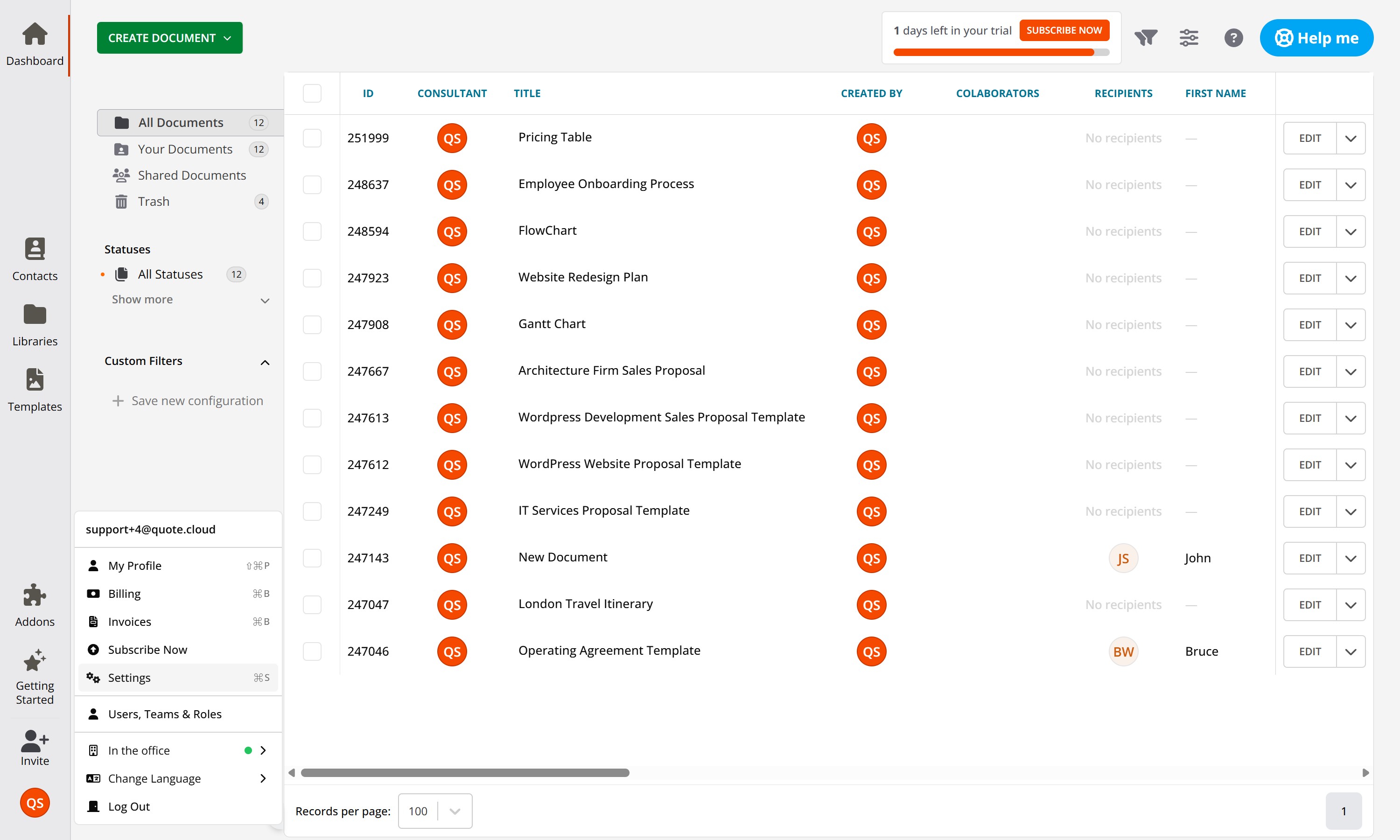Open the Trash folder
The width and height of the screenshot is (1400, 840).
pos(154,202)
